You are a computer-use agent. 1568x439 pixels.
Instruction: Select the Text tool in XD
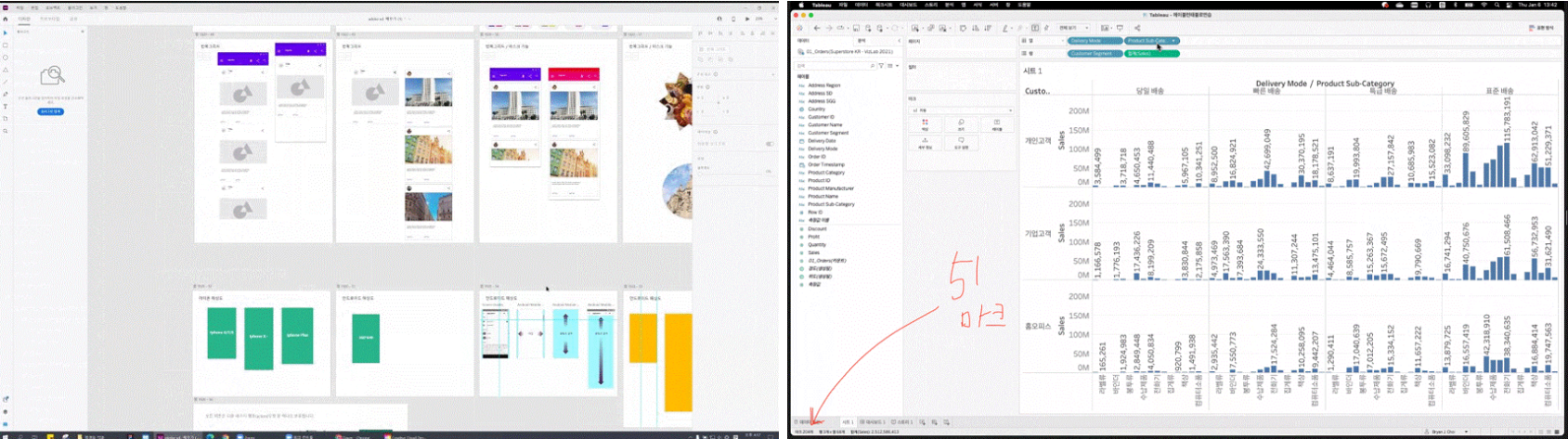[5, 106]
